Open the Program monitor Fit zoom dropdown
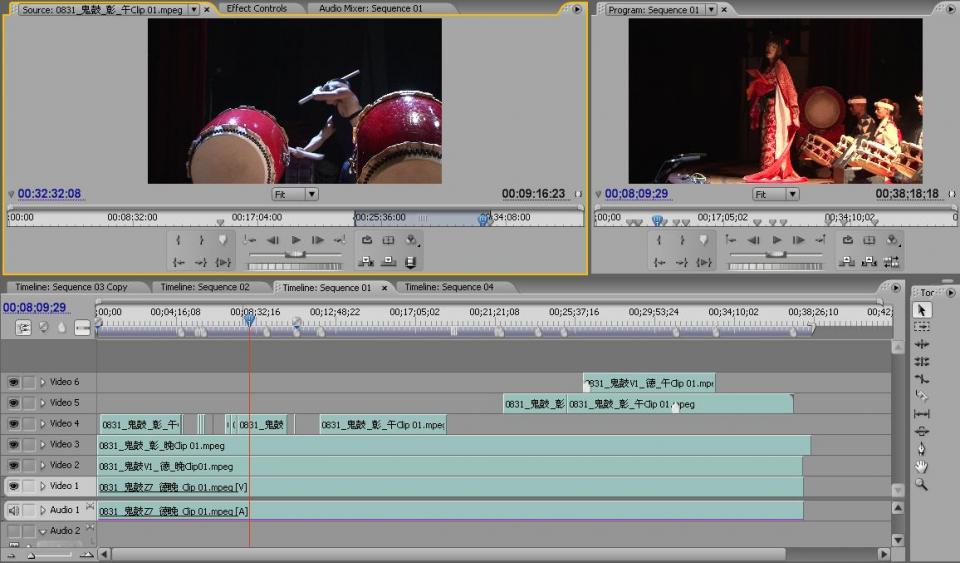 [776, 194]
